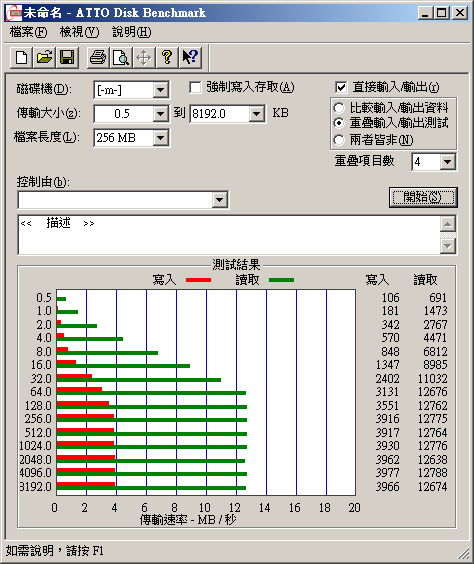Click the read value 12638 for 2048.0

coord(433,460)
